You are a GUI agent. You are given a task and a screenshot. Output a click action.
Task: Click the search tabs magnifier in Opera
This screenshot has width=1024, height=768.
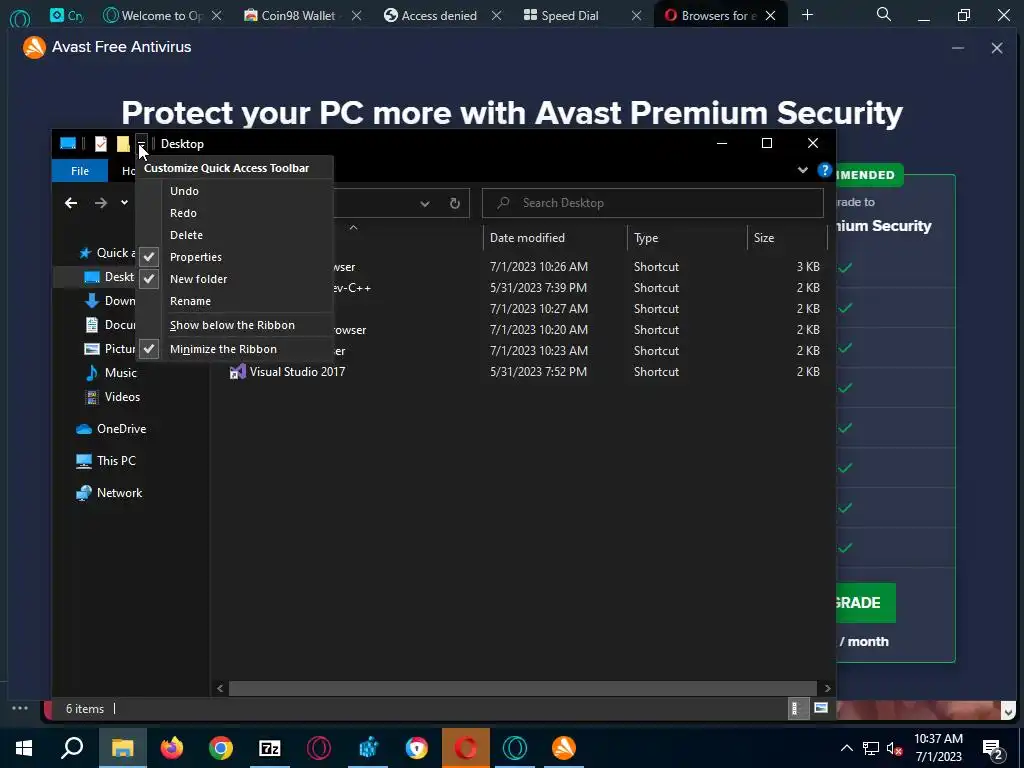(884, 14)
